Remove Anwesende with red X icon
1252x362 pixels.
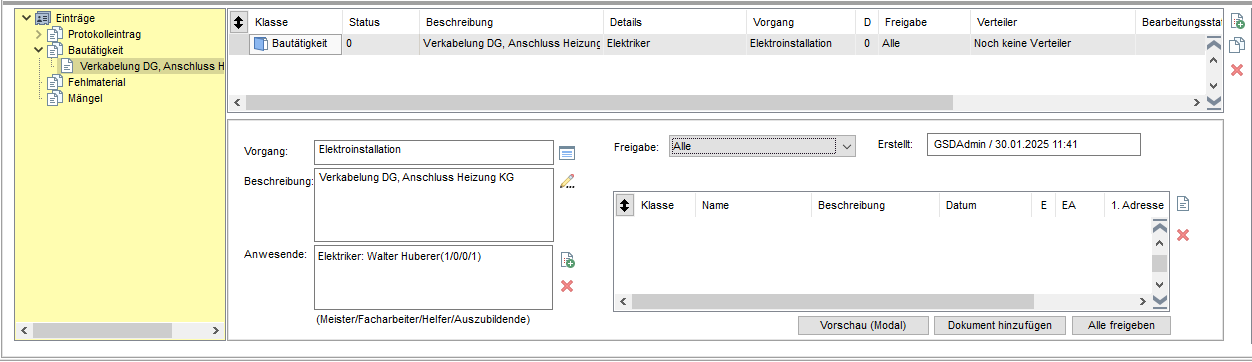pyautogui.click(x=567, y=286)
